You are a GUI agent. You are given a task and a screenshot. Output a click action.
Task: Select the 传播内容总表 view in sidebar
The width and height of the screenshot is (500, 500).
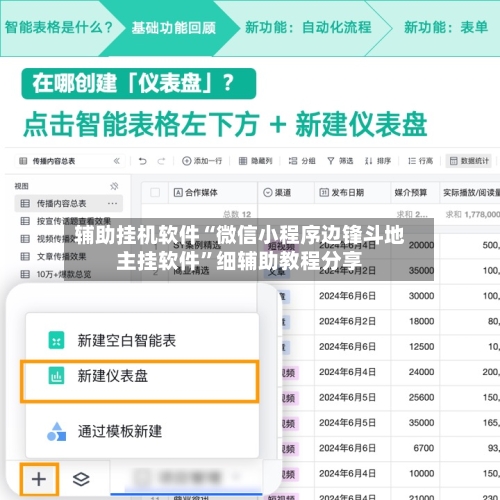[x=69, y=203]
